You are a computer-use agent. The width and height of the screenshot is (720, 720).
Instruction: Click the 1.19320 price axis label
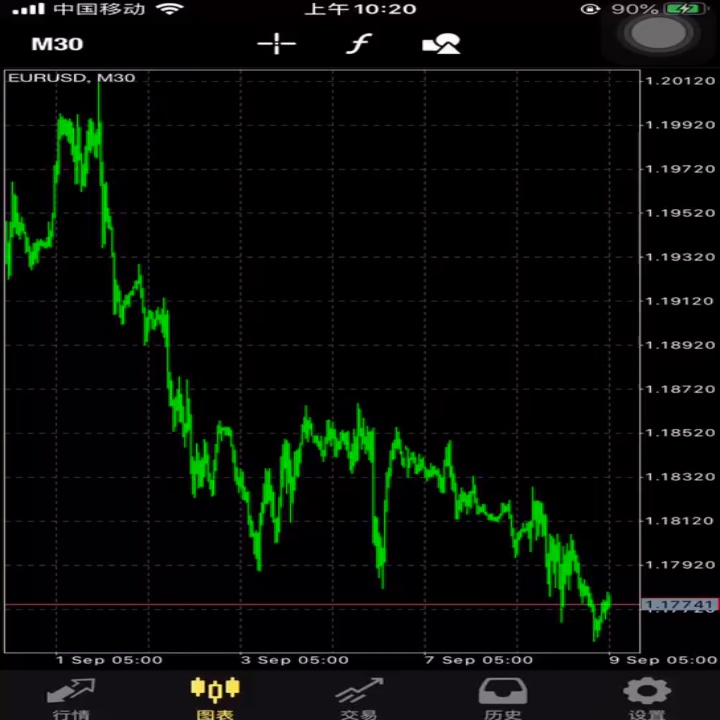point(681,257)
